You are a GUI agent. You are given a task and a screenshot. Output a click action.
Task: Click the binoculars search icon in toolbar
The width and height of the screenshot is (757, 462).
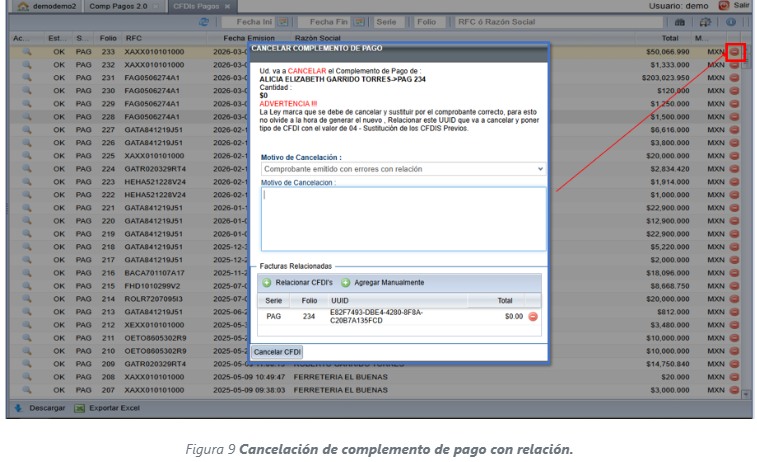coord(681,21)
